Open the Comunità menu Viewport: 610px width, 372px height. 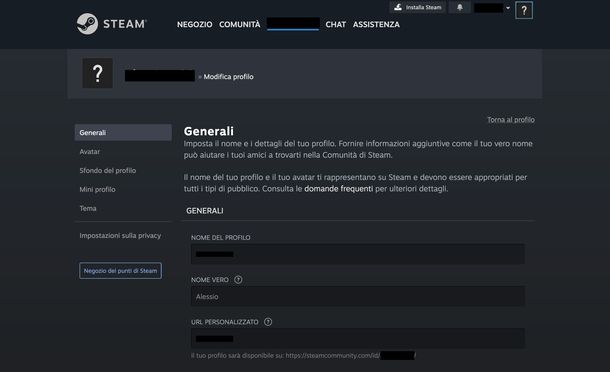(240, 25)
